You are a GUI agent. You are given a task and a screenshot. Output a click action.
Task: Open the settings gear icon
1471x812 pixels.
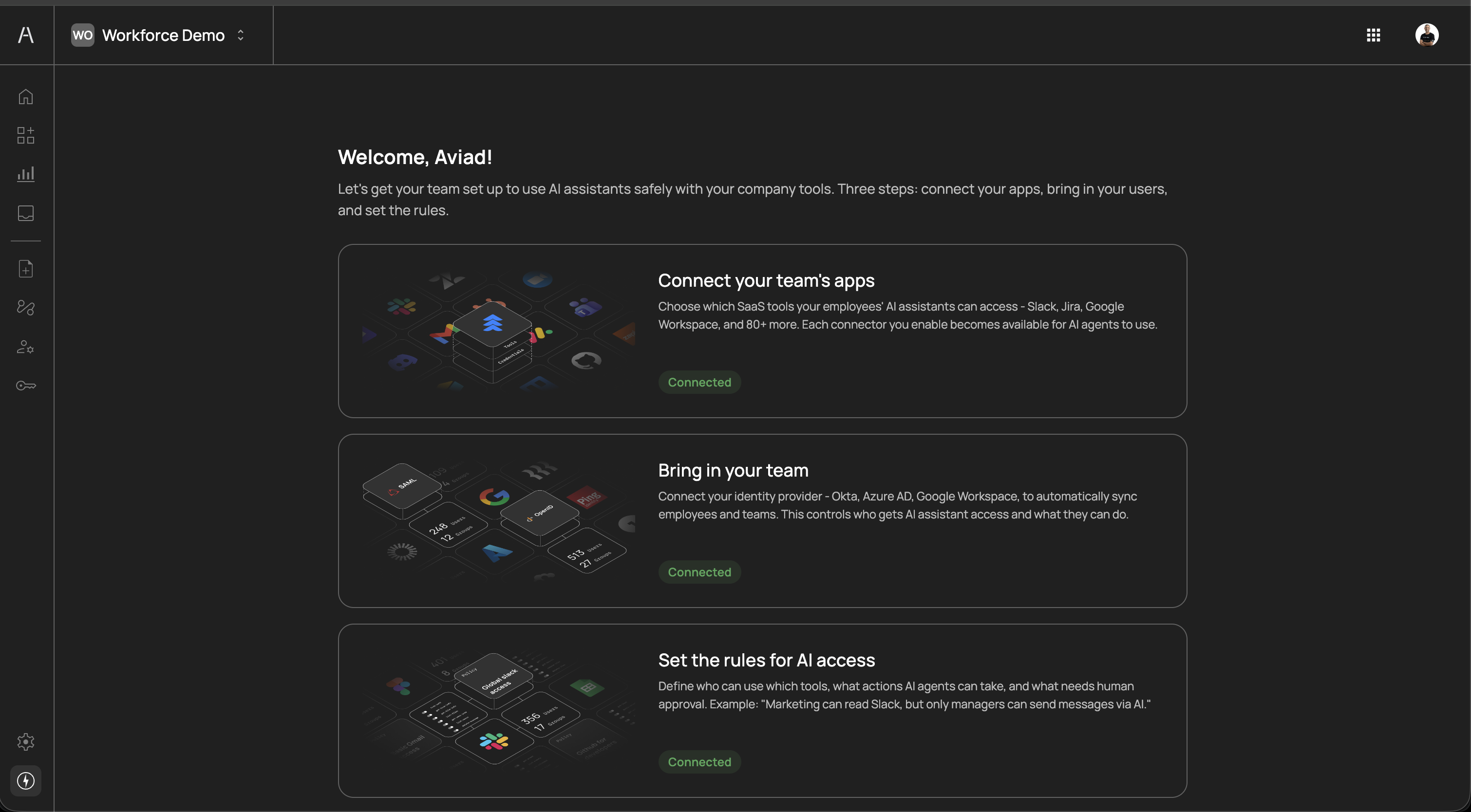click(26, 741)
